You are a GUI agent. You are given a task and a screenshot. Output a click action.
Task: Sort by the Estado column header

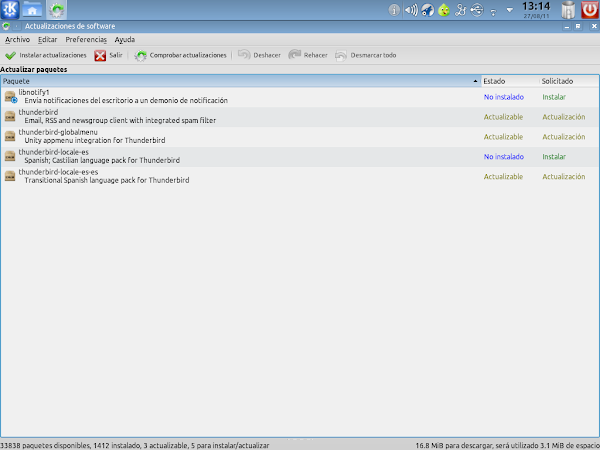[x=510, y=81]
